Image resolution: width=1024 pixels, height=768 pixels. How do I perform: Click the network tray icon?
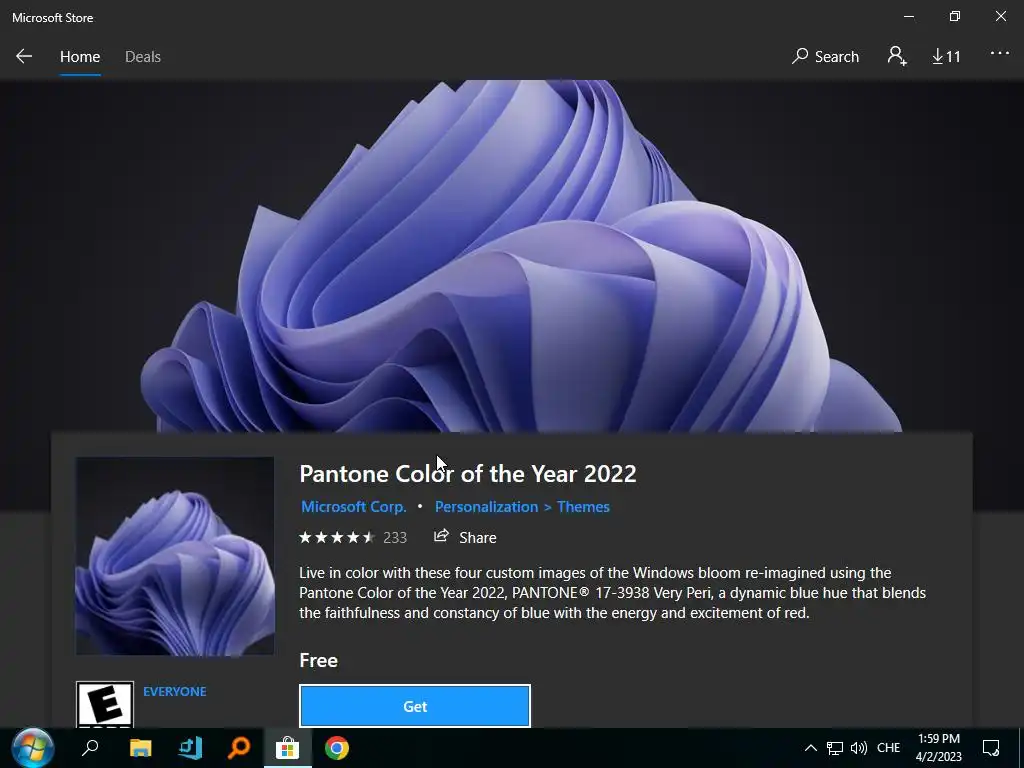tap(835, 748)
